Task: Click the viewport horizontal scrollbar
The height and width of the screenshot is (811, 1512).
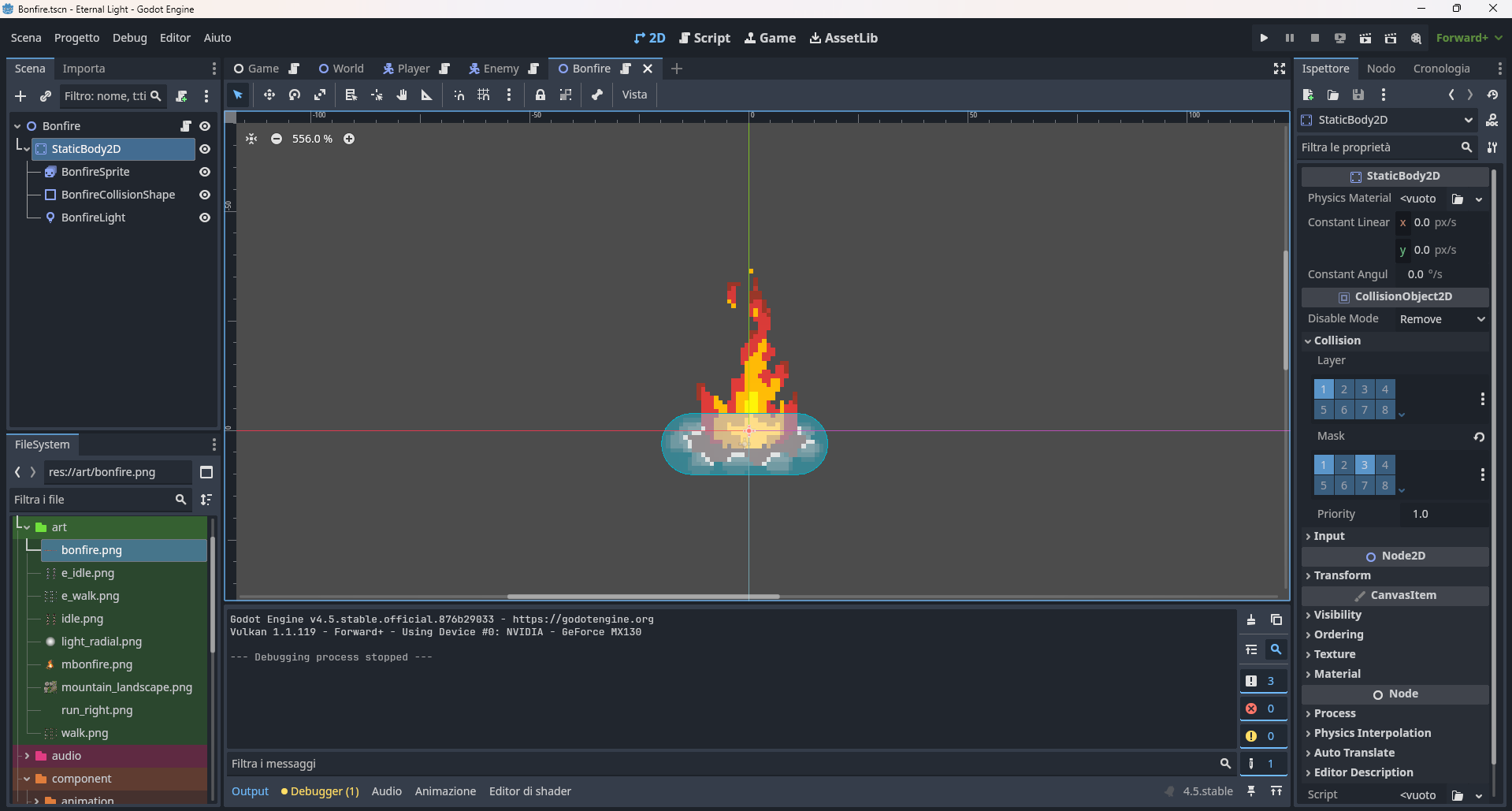Action: click(643, 597)
